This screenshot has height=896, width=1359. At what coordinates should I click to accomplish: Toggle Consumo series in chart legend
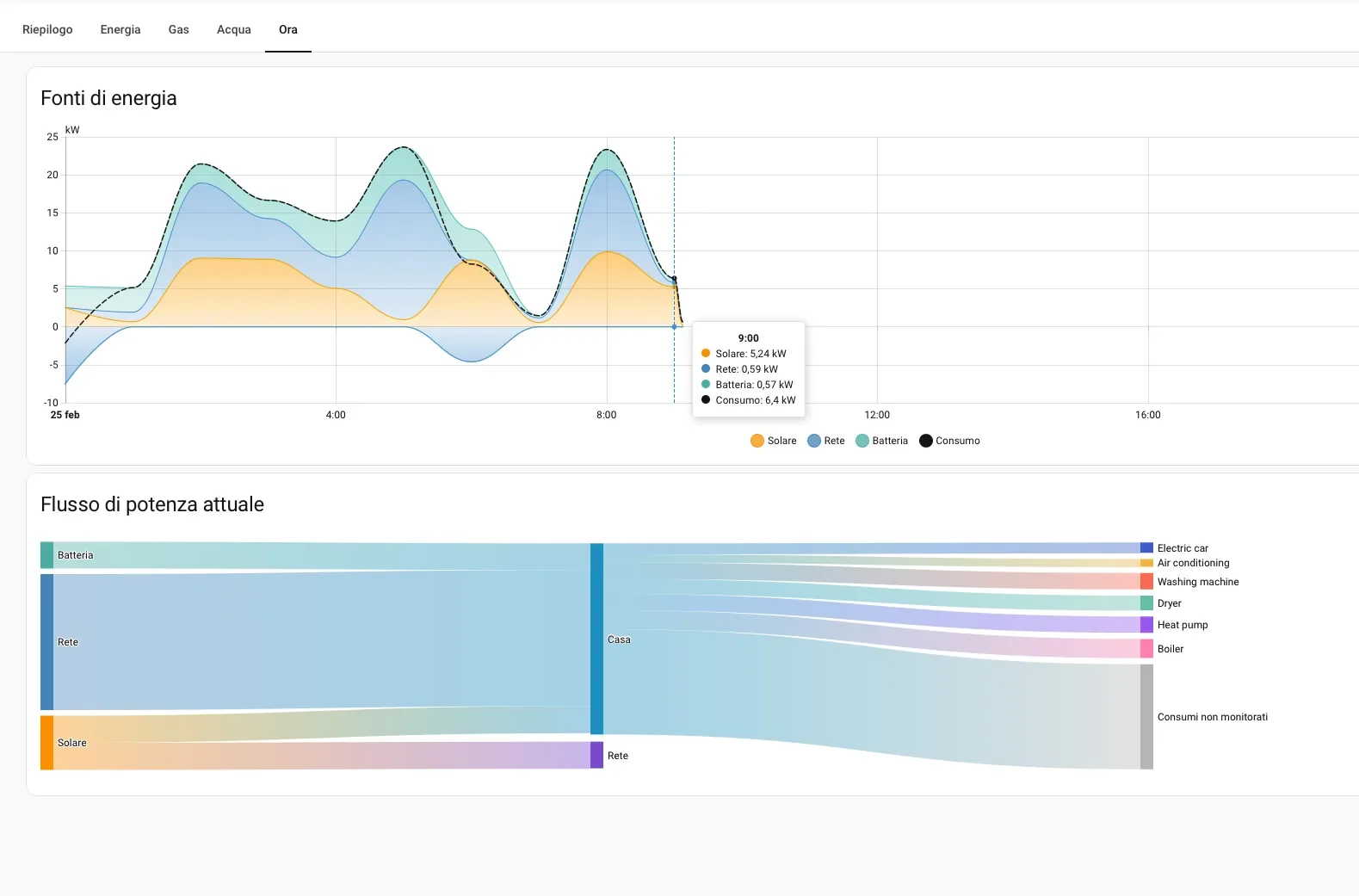pyautogui.click(x=949, y=441)
